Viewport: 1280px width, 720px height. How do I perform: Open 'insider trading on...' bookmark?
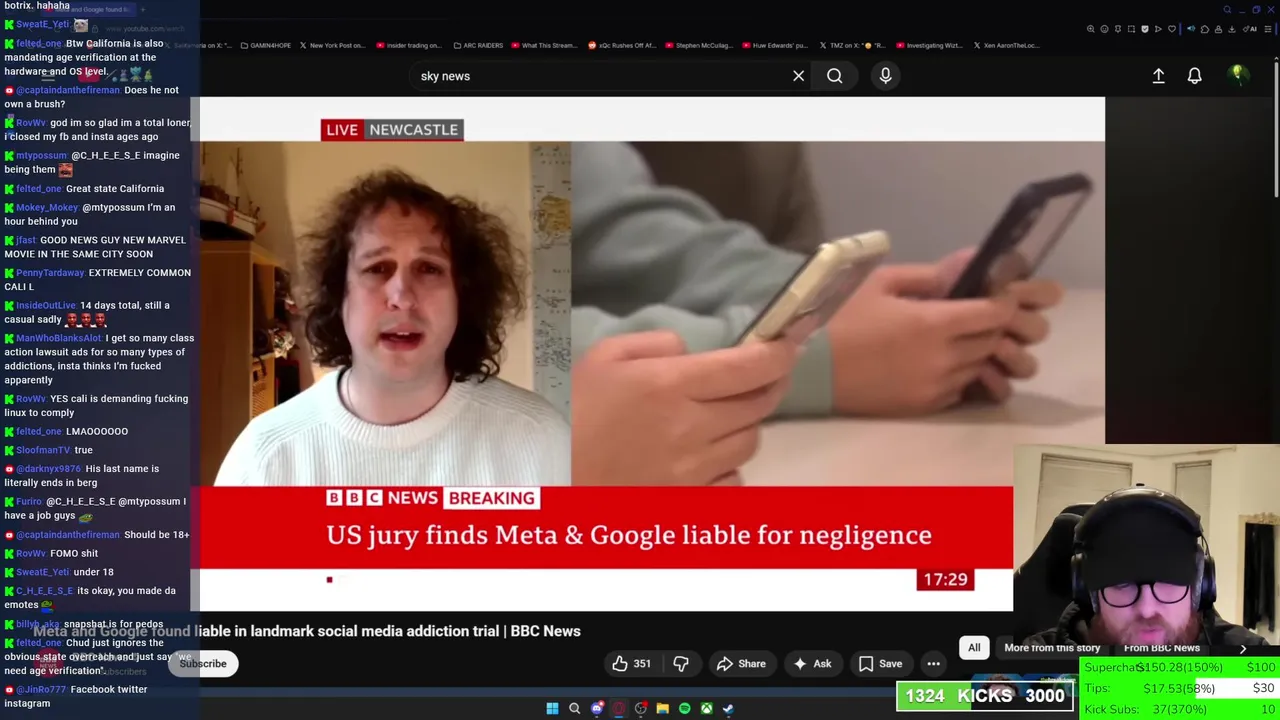(x=409, y=45)
